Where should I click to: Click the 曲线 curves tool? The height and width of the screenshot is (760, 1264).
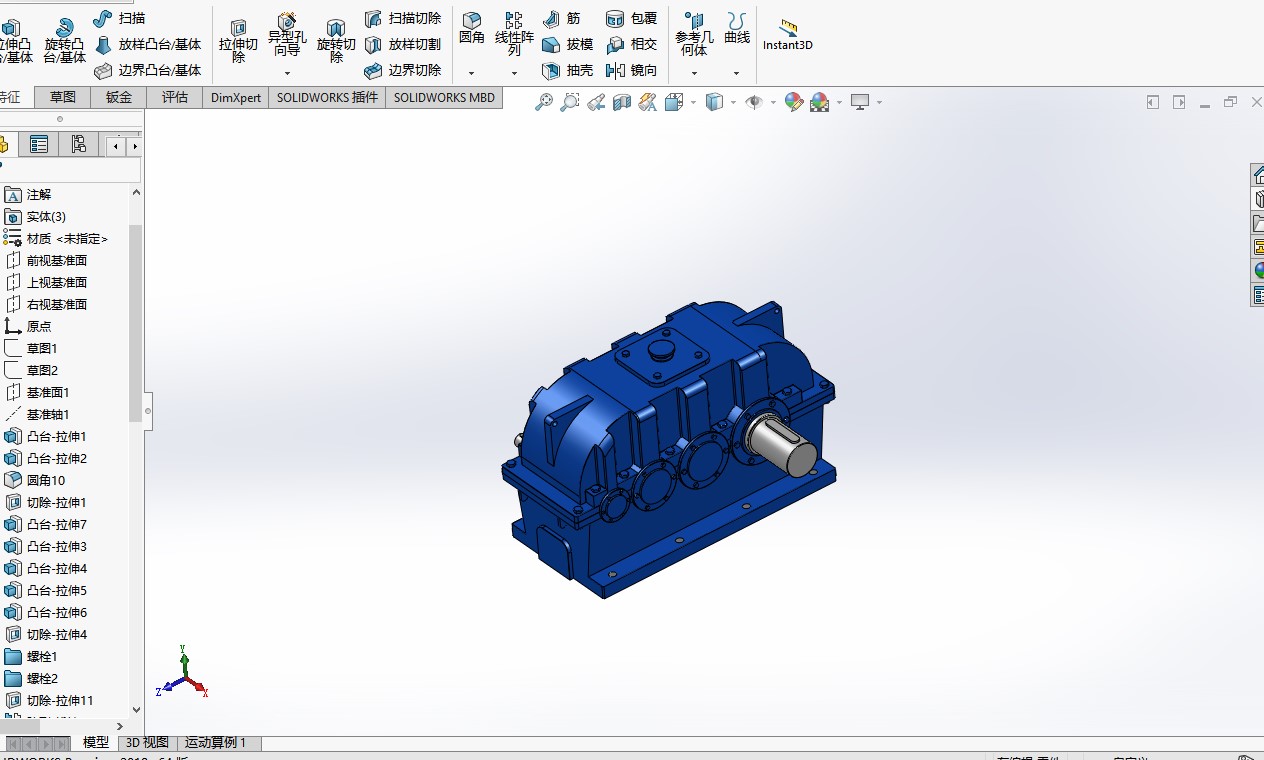point(737,28)
